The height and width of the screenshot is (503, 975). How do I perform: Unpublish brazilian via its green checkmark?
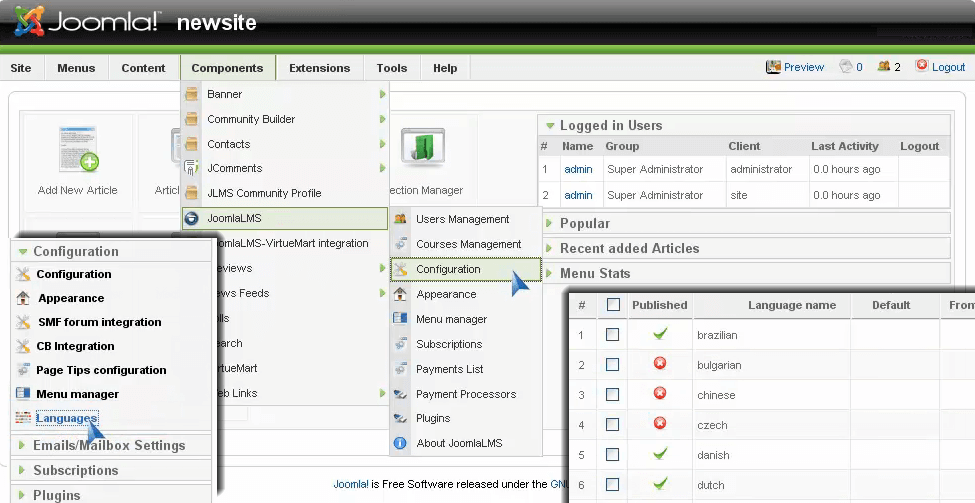[x=660, y=334]
